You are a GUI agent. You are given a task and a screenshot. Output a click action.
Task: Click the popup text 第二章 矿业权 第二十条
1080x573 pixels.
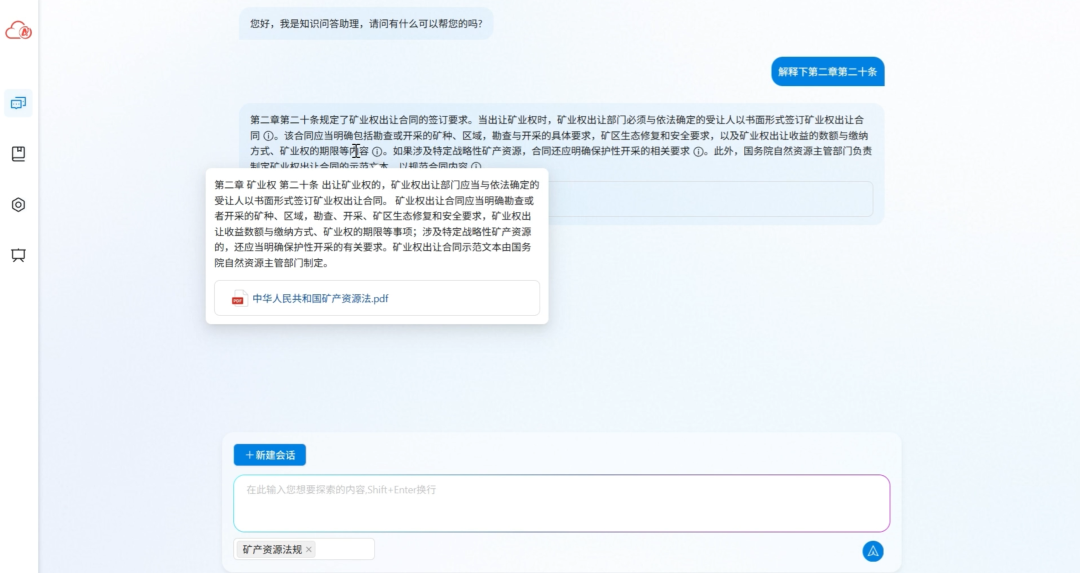[267, 185]
